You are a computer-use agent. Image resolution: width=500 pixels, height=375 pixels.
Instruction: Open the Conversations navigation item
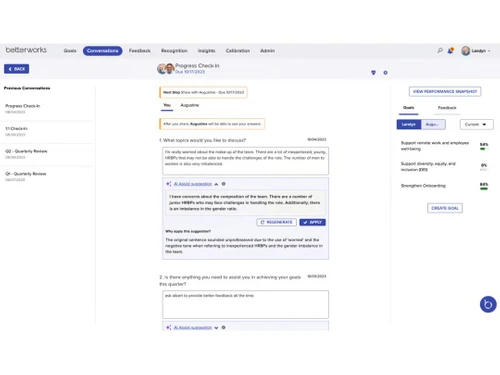click(x=103, y=51)
